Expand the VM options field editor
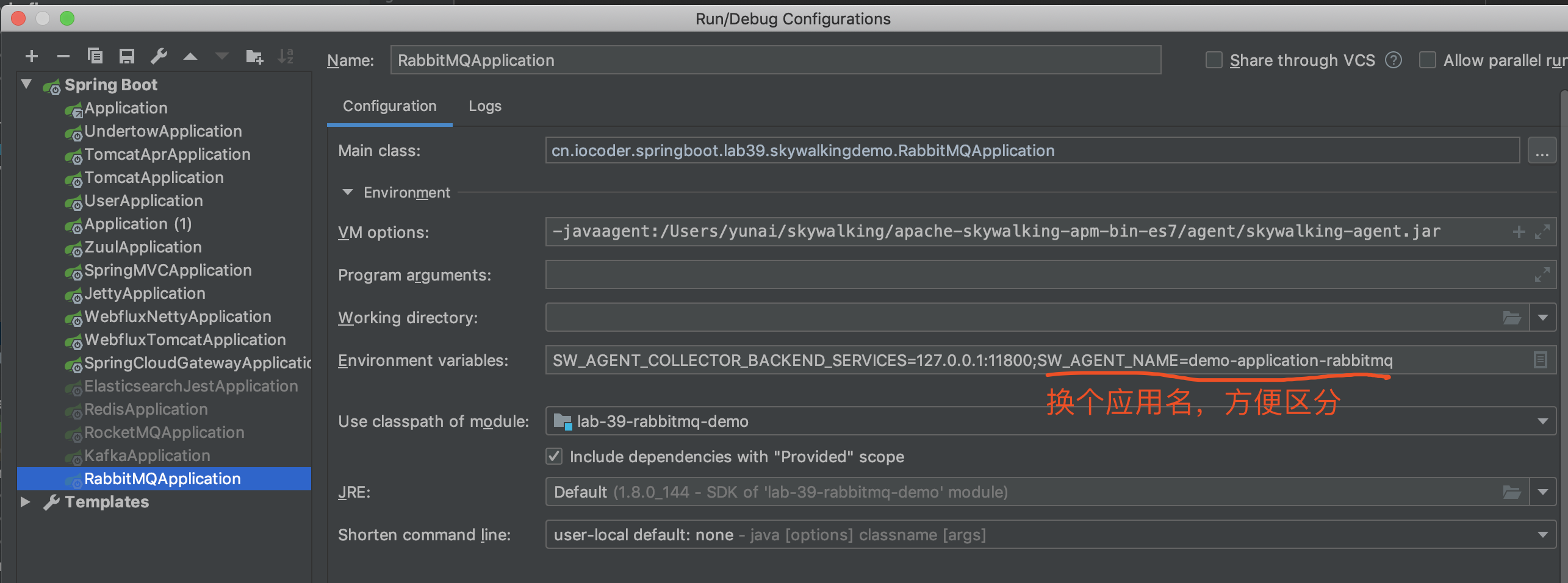 [1542, 232]
